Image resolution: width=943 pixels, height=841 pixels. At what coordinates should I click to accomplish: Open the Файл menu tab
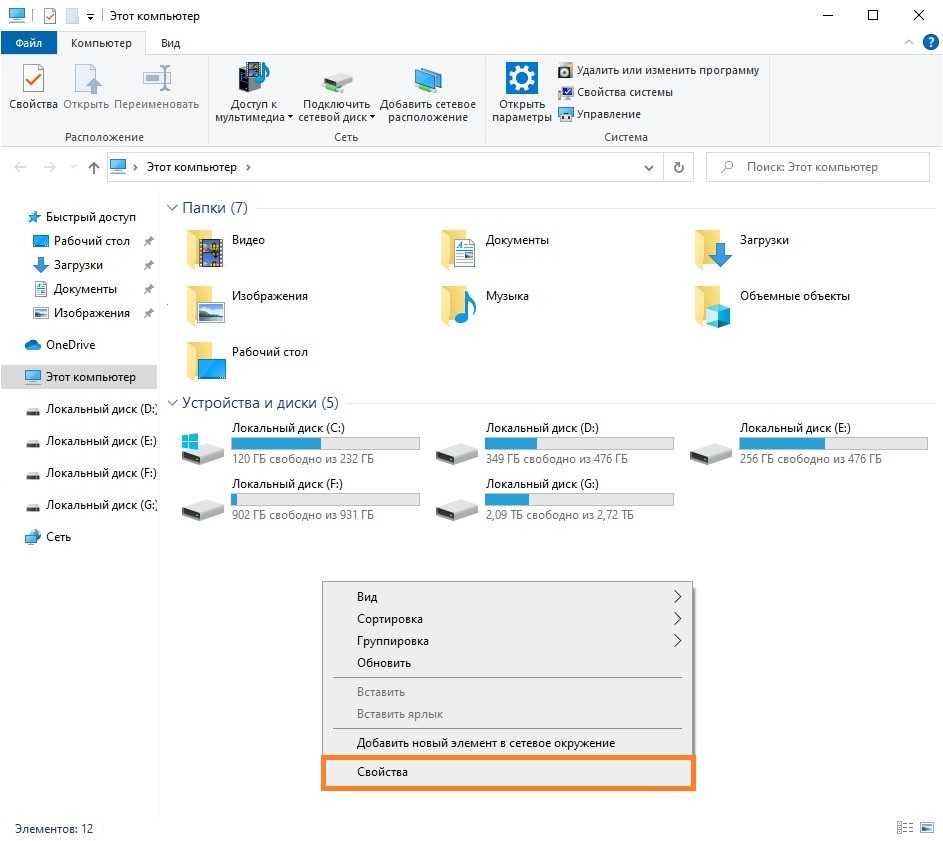click(x=28, y=43)
